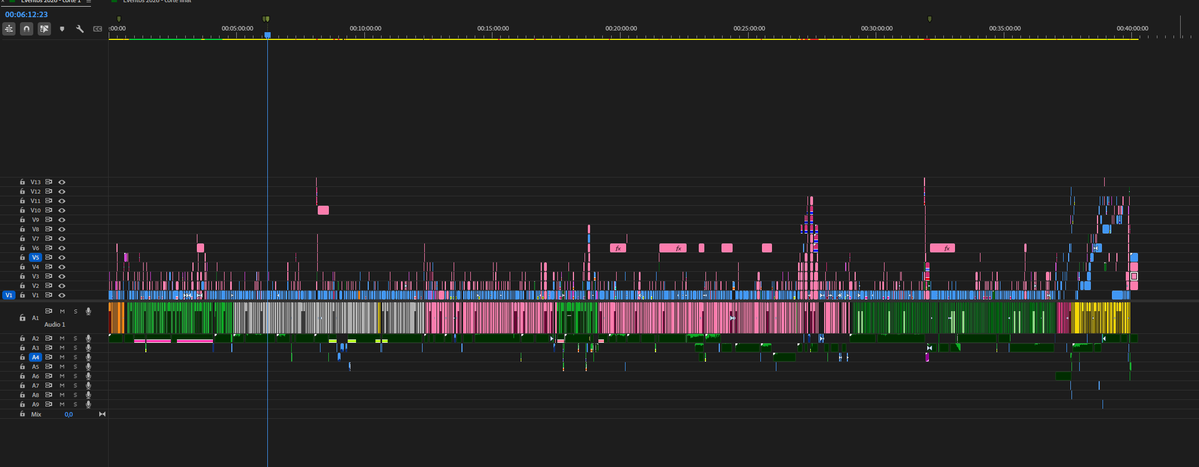Click the timeline playhead handle

pyautogui.click(x=268, y=35)
